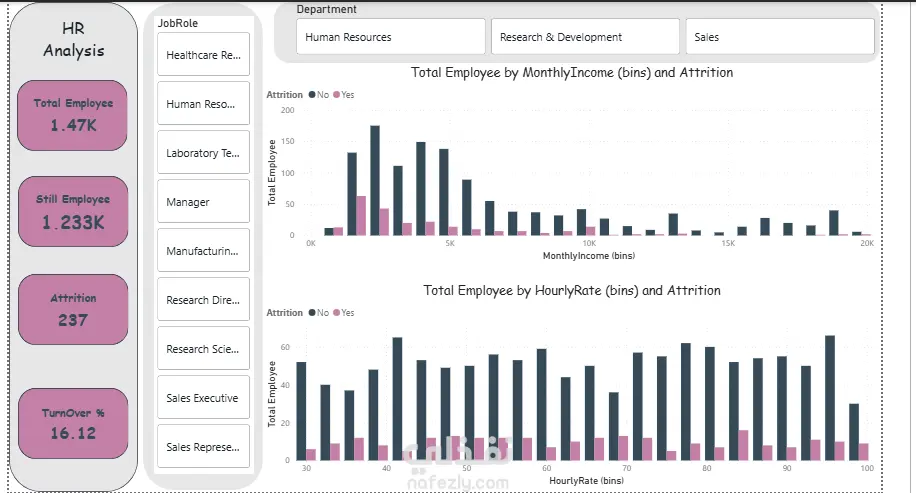The height and width of the screenshot is (493, 916).
Task: Choose the Sales department tile
Action: pos(779,37)
